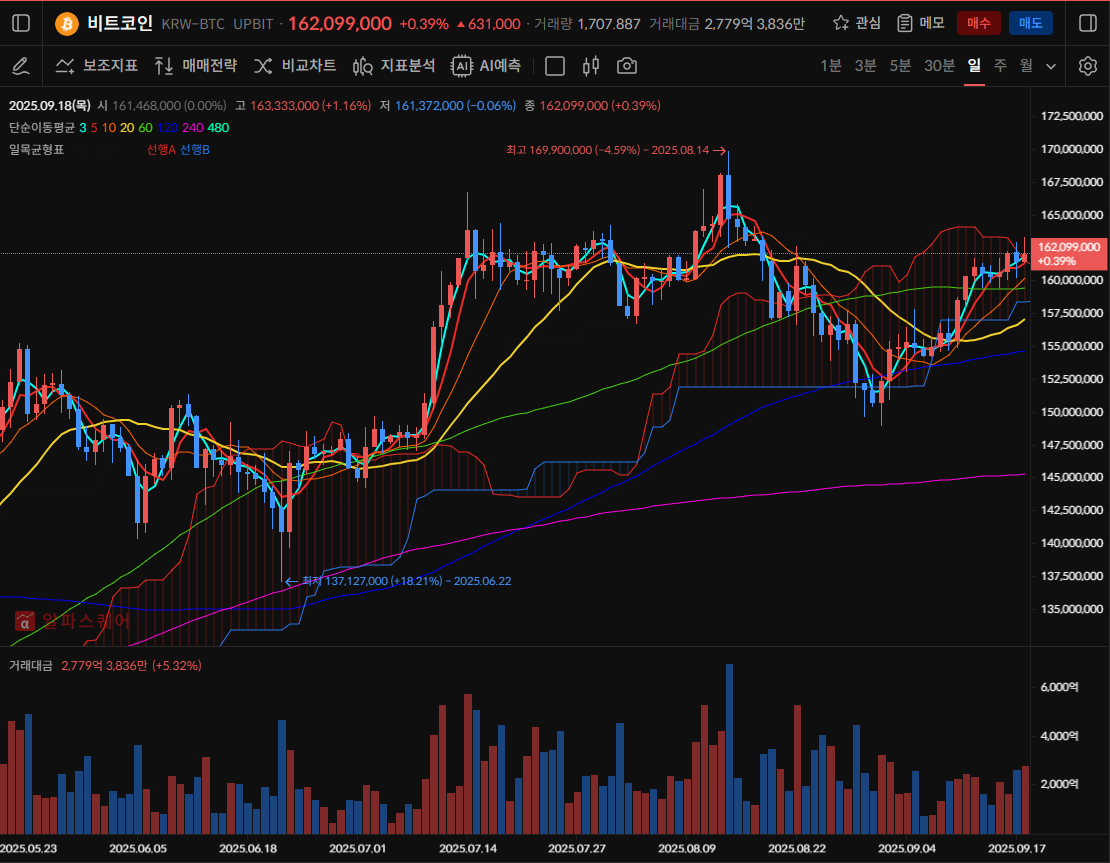The width and height of the screenshot is (1110, 863).
Task: Click the KRW-BTC ticker text
Action: (193, 24)
